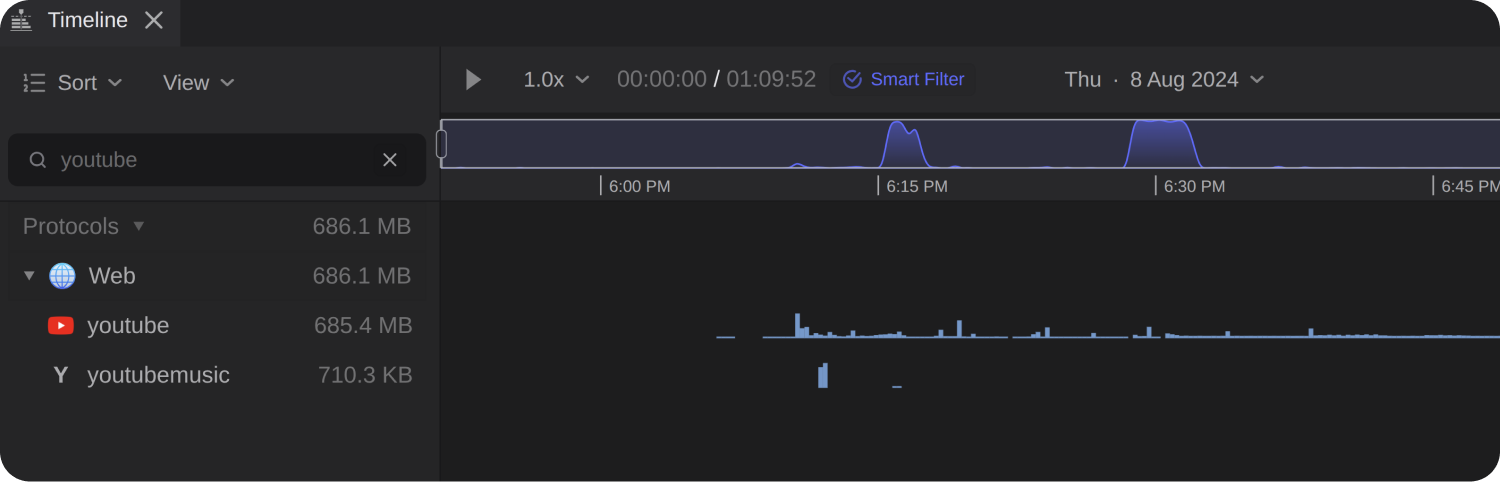Image resolution: width=1500 pixels, height=482 pixels.
Task: Open the View dropdown menu
Action: (x=198, y=83)
